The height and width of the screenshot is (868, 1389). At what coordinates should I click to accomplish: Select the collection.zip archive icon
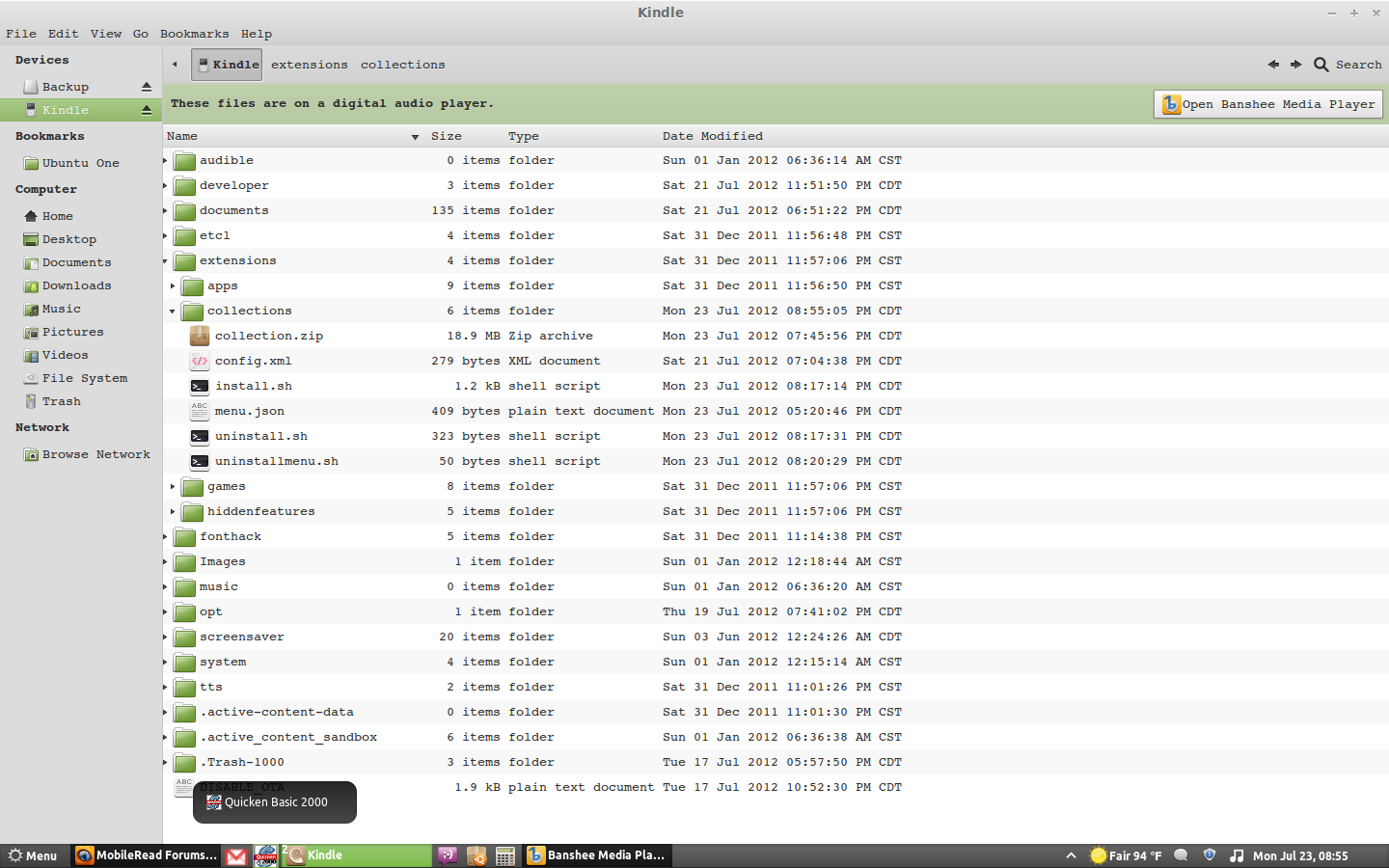[200, 336]
